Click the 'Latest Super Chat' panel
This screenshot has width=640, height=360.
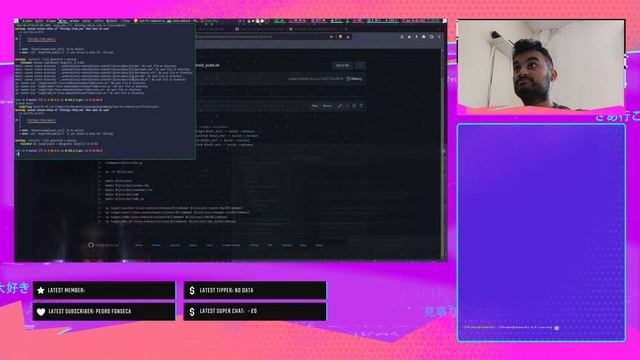[255, 311]
